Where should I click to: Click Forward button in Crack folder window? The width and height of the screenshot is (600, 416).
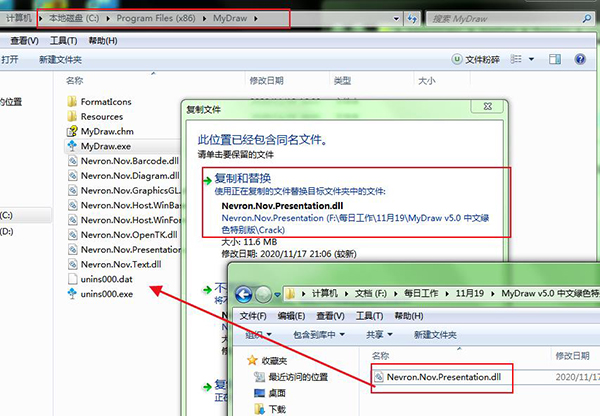click(x=263, y=294)
